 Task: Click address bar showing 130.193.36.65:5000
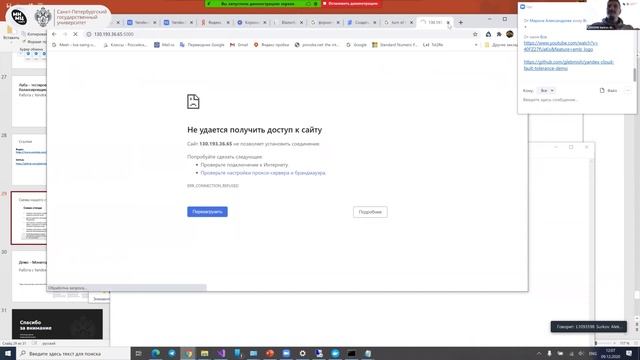click(278, 34)
